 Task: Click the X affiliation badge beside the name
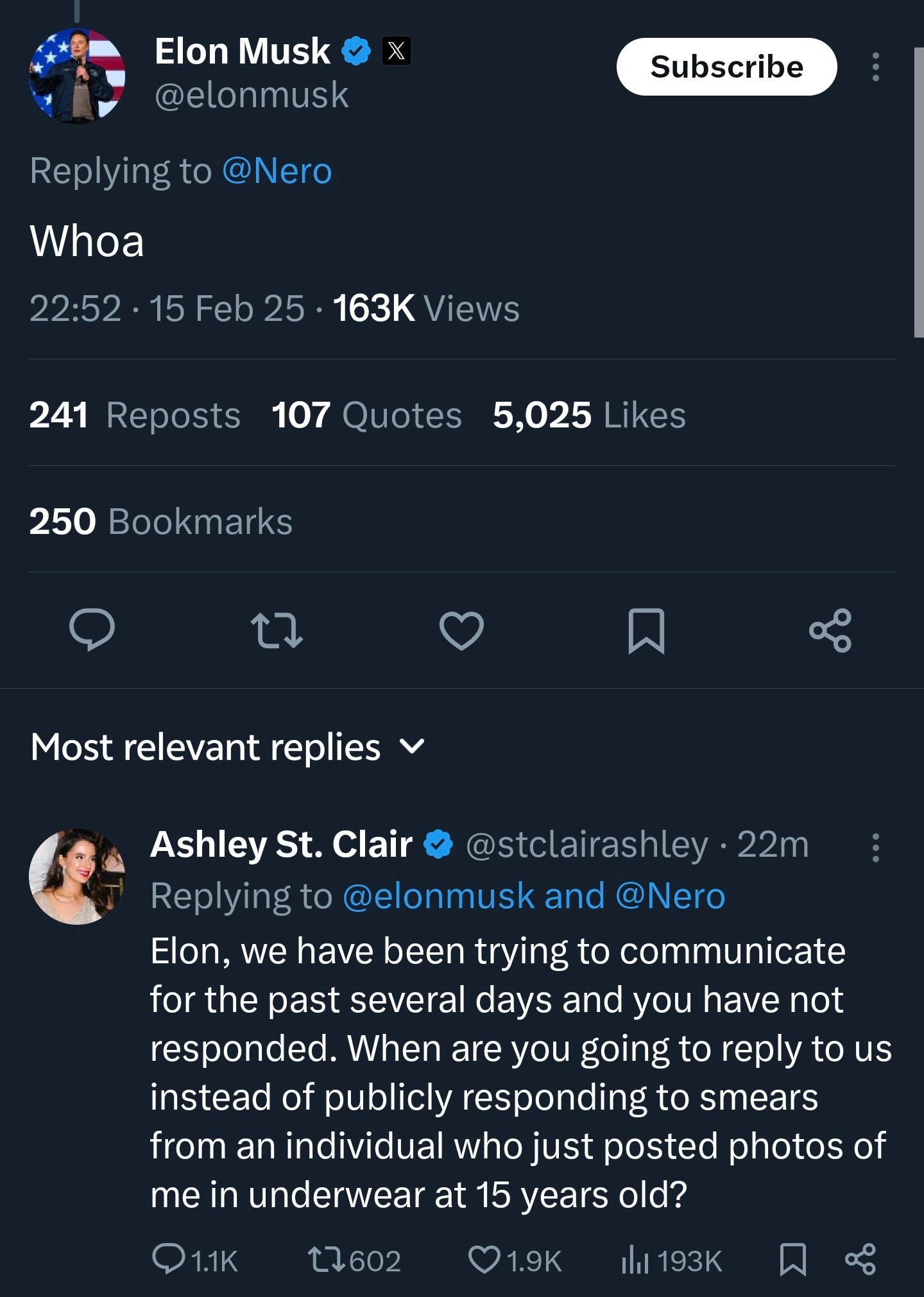coord(397,51)
